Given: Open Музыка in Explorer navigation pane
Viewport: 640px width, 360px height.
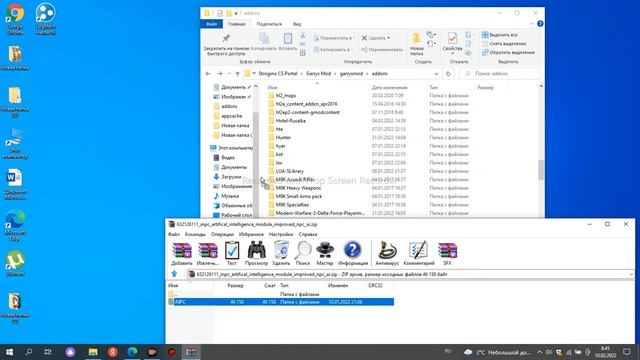Looking at the screenshot, I should [x=230, y=196].
